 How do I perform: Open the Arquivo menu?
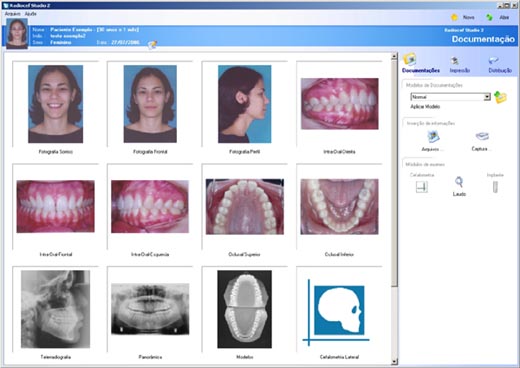coord(12,14)
